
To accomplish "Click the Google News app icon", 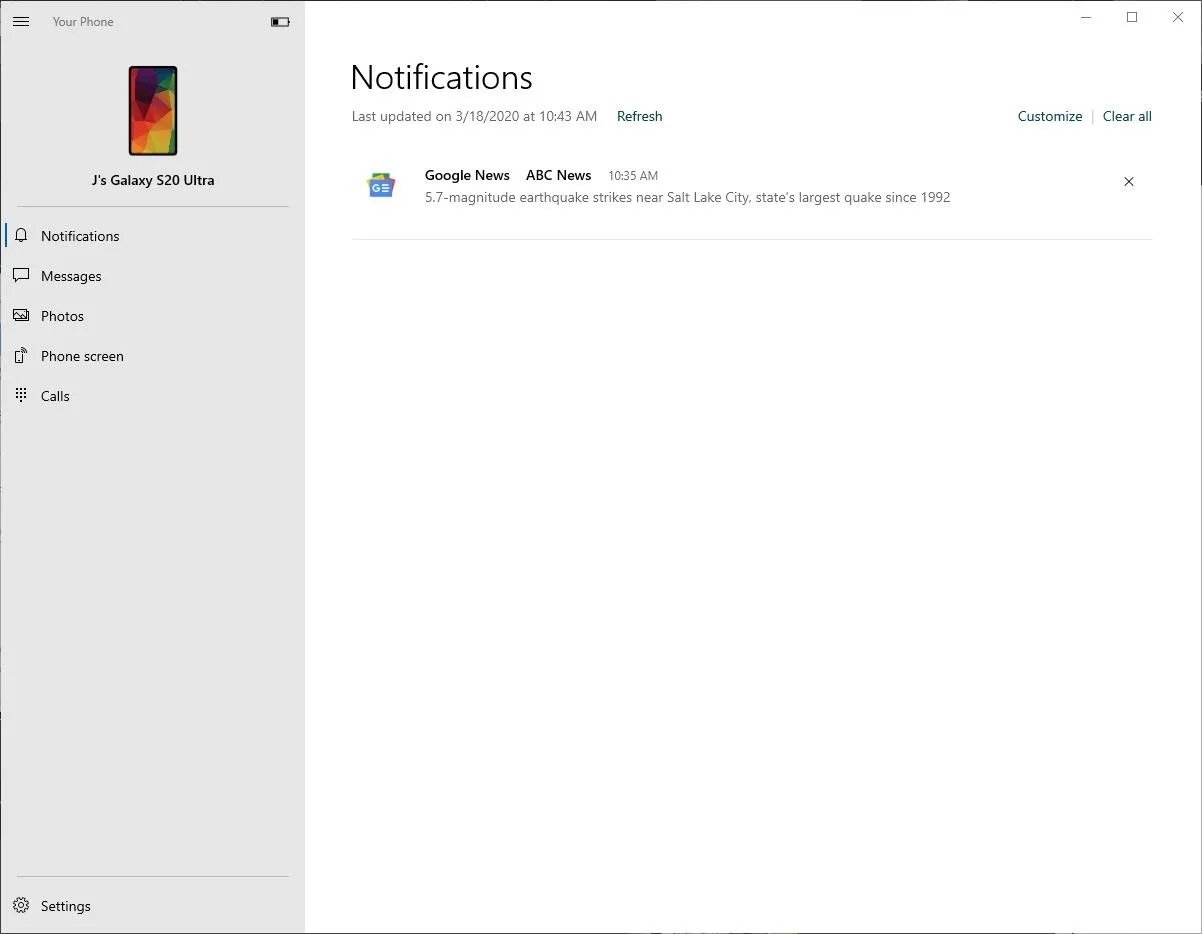I will tap(381, 185).
